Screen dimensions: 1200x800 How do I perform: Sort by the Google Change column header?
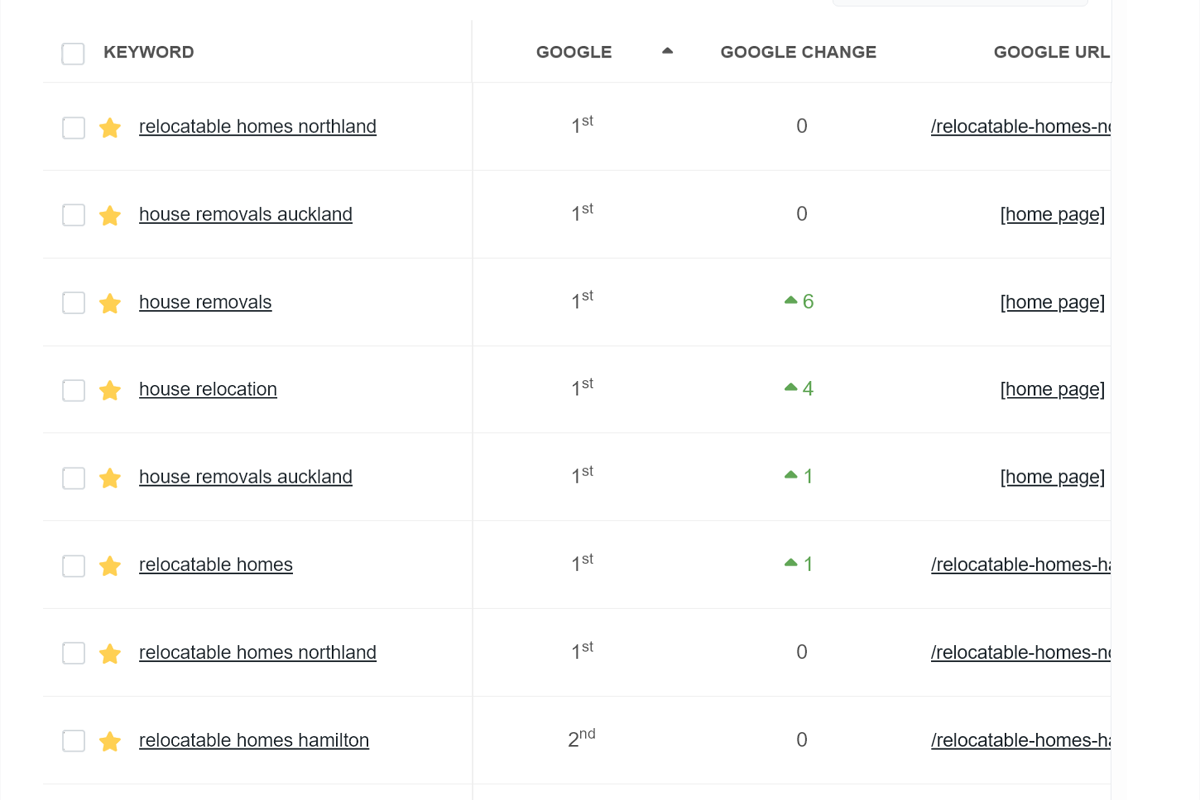click(x=798, y=52)
